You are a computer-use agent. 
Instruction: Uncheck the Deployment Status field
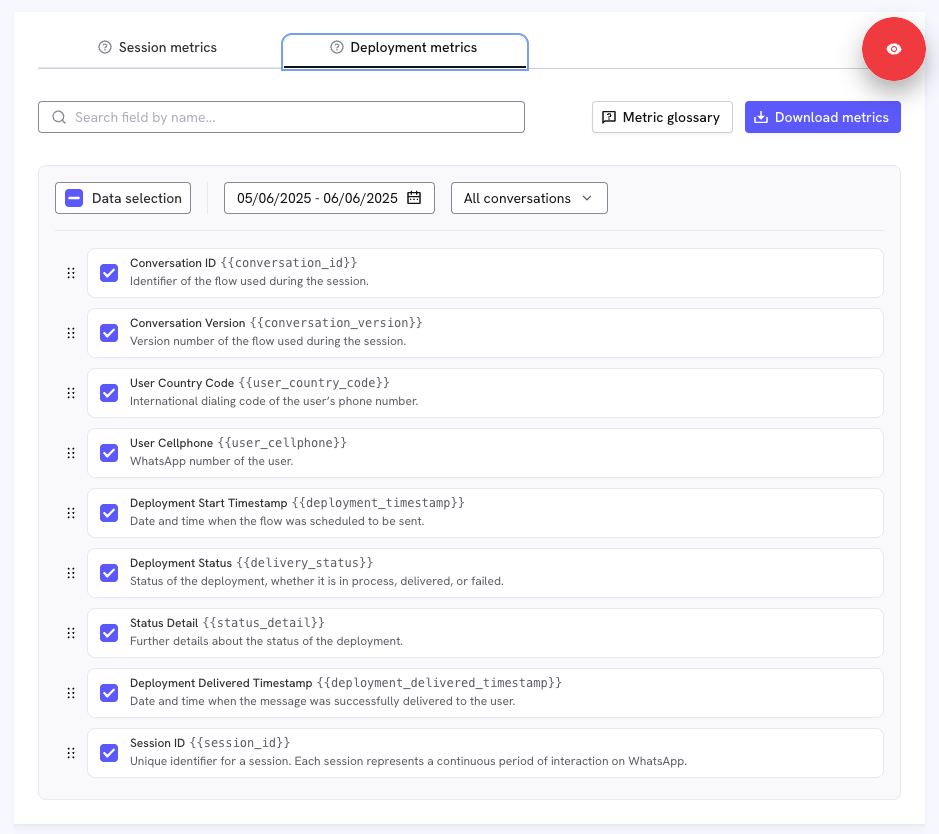(x=109, y=573)
